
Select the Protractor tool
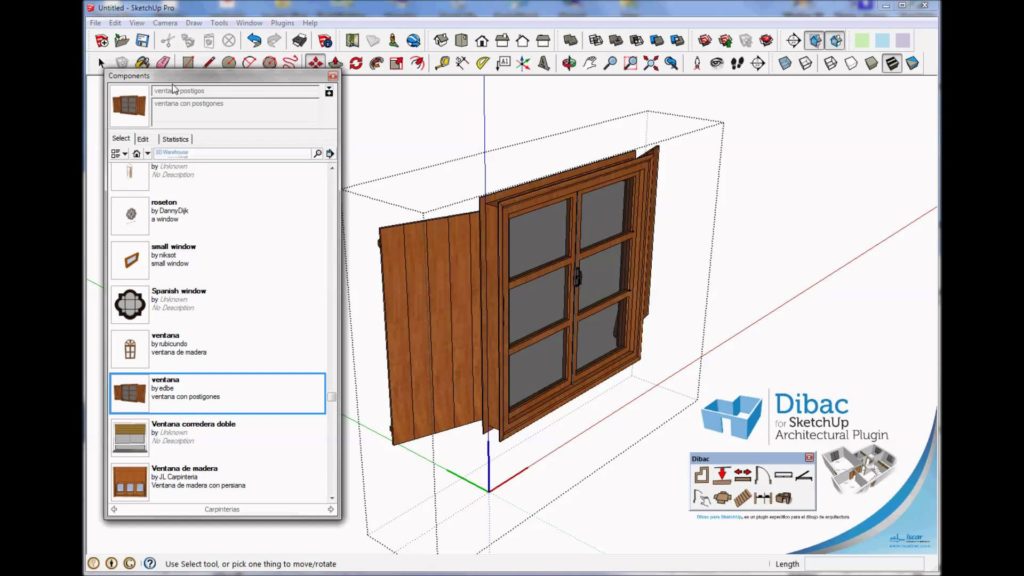(483, 63)
